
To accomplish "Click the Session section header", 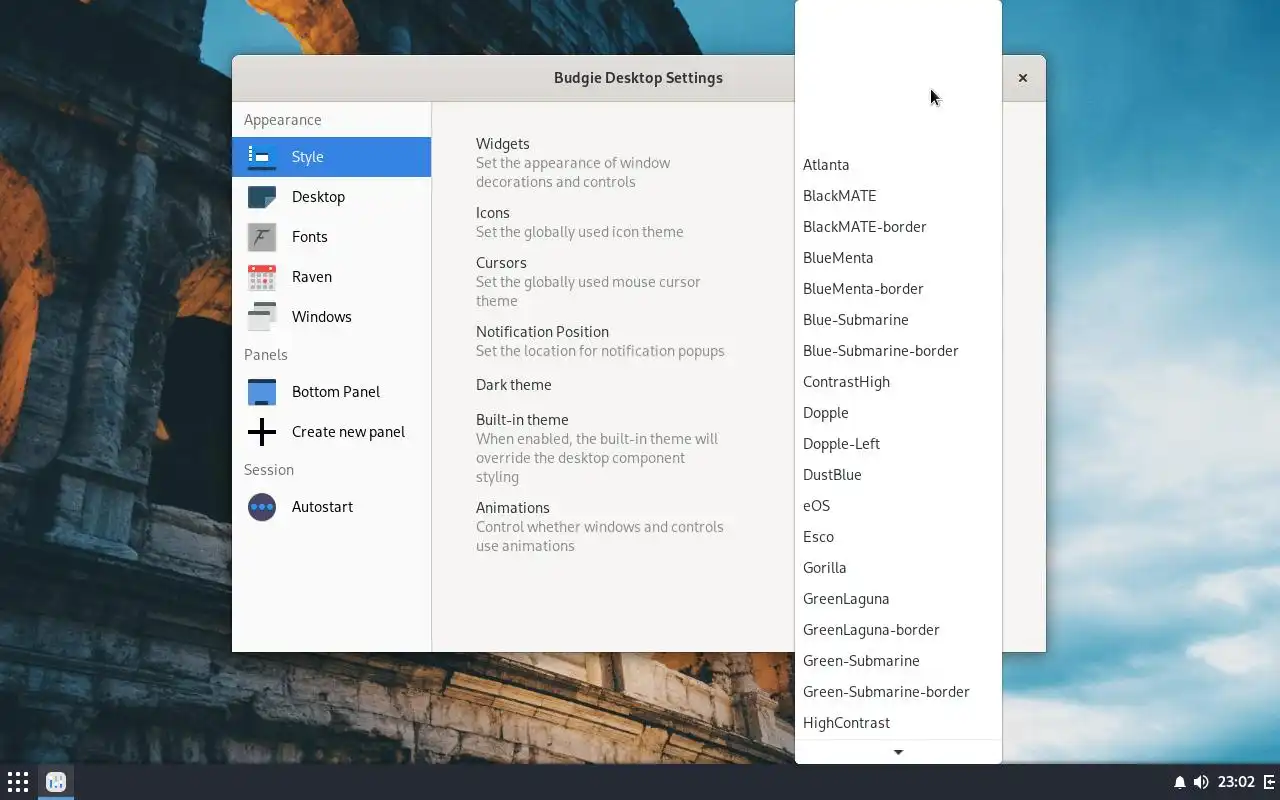I will point(269,470).
